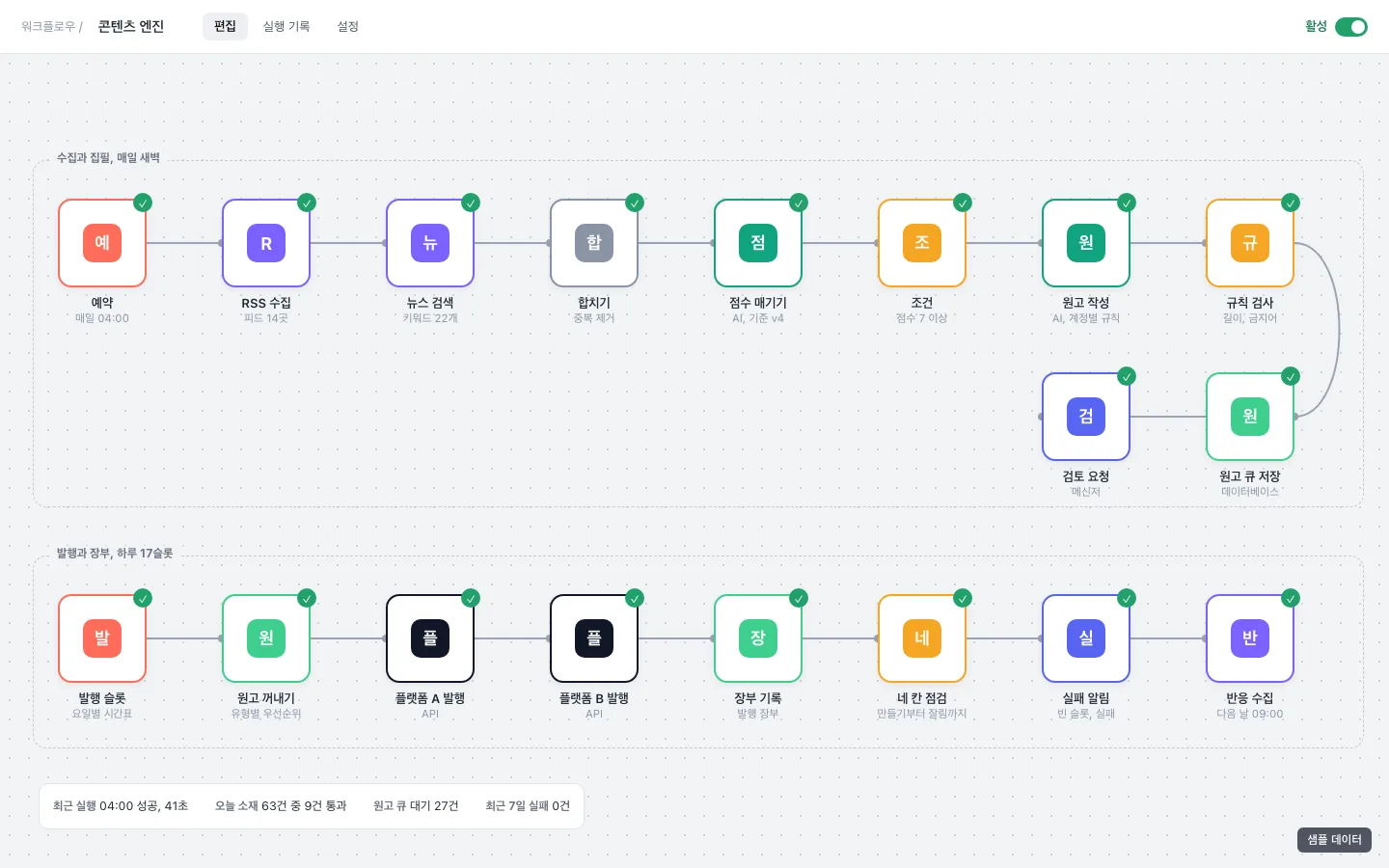Select the 반응 수집 node

pyautogui.click(x=1250, y=638)
